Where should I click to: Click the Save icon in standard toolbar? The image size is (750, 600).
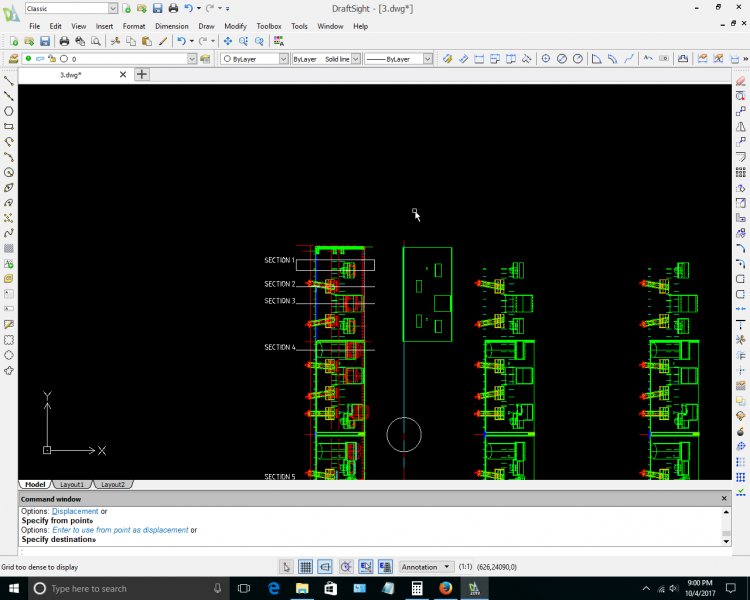[45, 41]
